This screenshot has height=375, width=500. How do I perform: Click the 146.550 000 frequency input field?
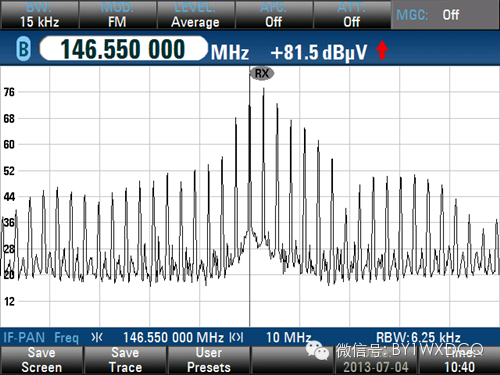(x=123, y=49)
